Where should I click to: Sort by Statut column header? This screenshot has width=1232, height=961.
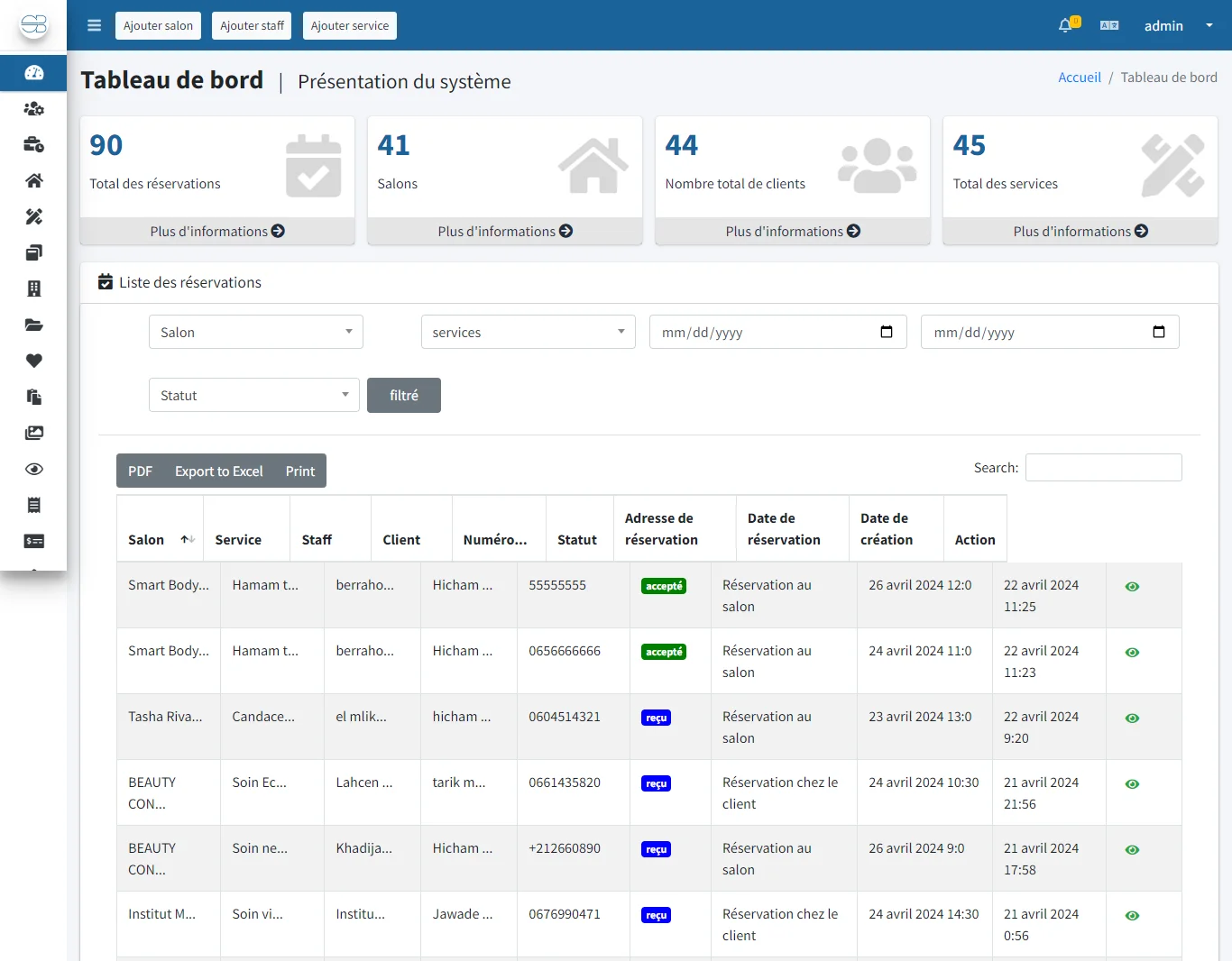579,528
